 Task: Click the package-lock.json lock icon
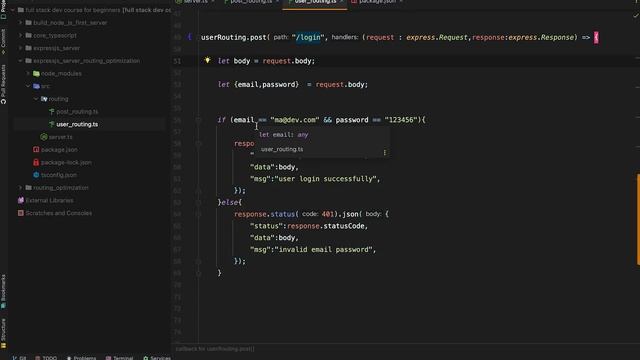click(x=36, y=162)
